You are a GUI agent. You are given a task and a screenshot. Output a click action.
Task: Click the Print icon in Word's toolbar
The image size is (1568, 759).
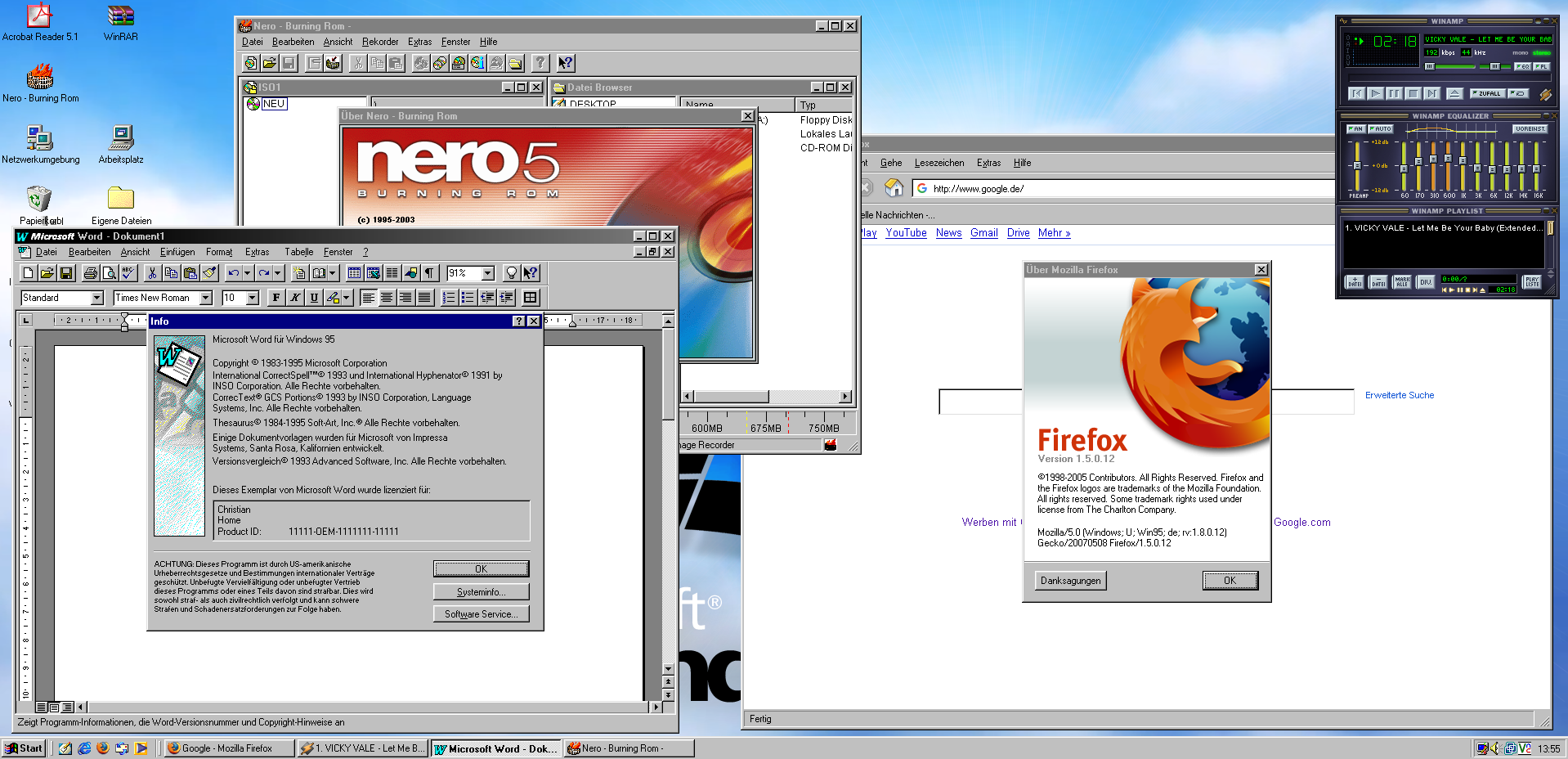click(91, 273)
